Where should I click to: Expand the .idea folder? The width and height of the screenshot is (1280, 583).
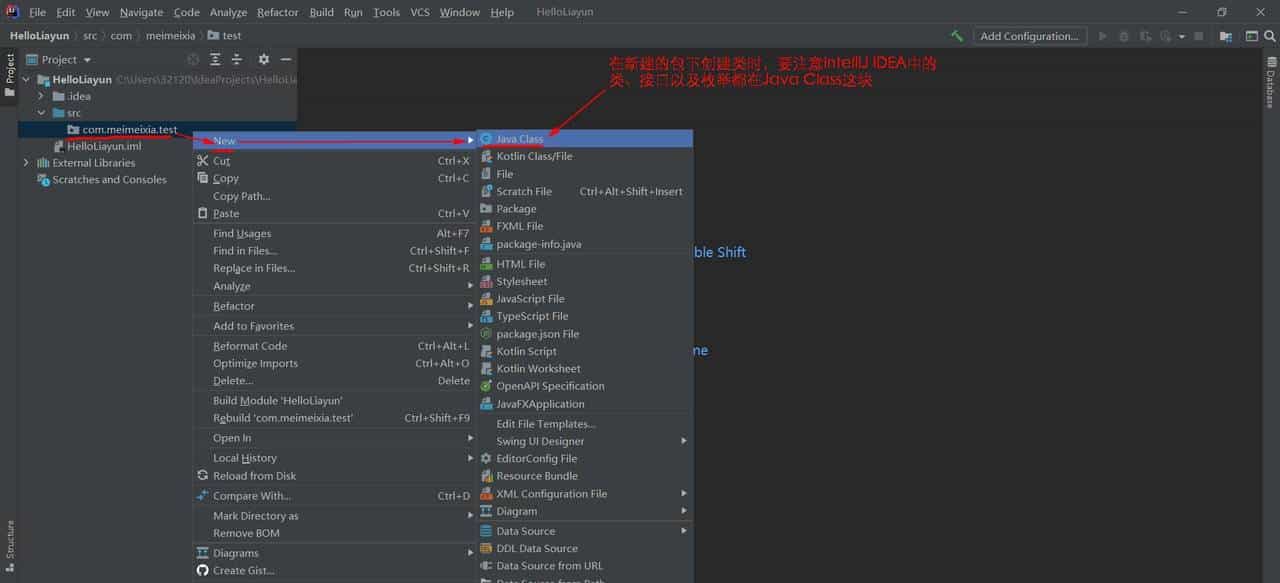40,96
